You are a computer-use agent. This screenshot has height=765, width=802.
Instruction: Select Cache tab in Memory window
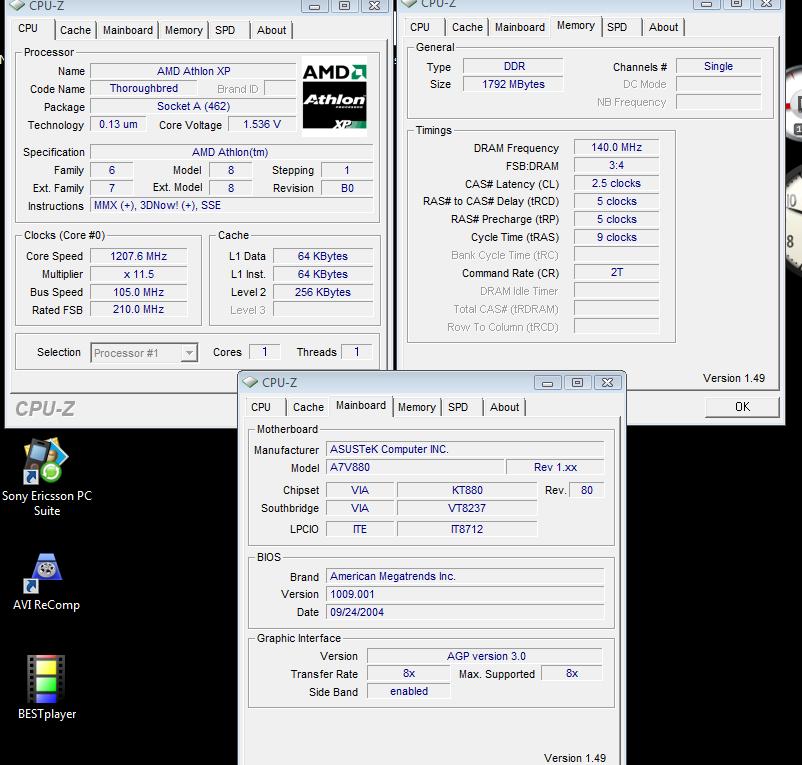tap(467, 27)
